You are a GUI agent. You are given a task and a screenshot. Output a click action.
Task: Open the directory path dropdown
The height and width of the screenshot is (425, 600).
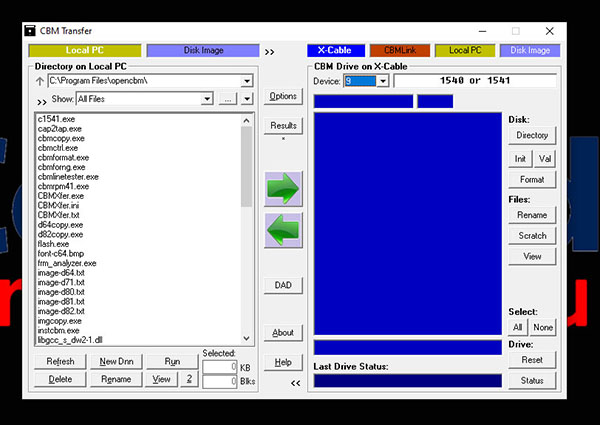[250, 81]
